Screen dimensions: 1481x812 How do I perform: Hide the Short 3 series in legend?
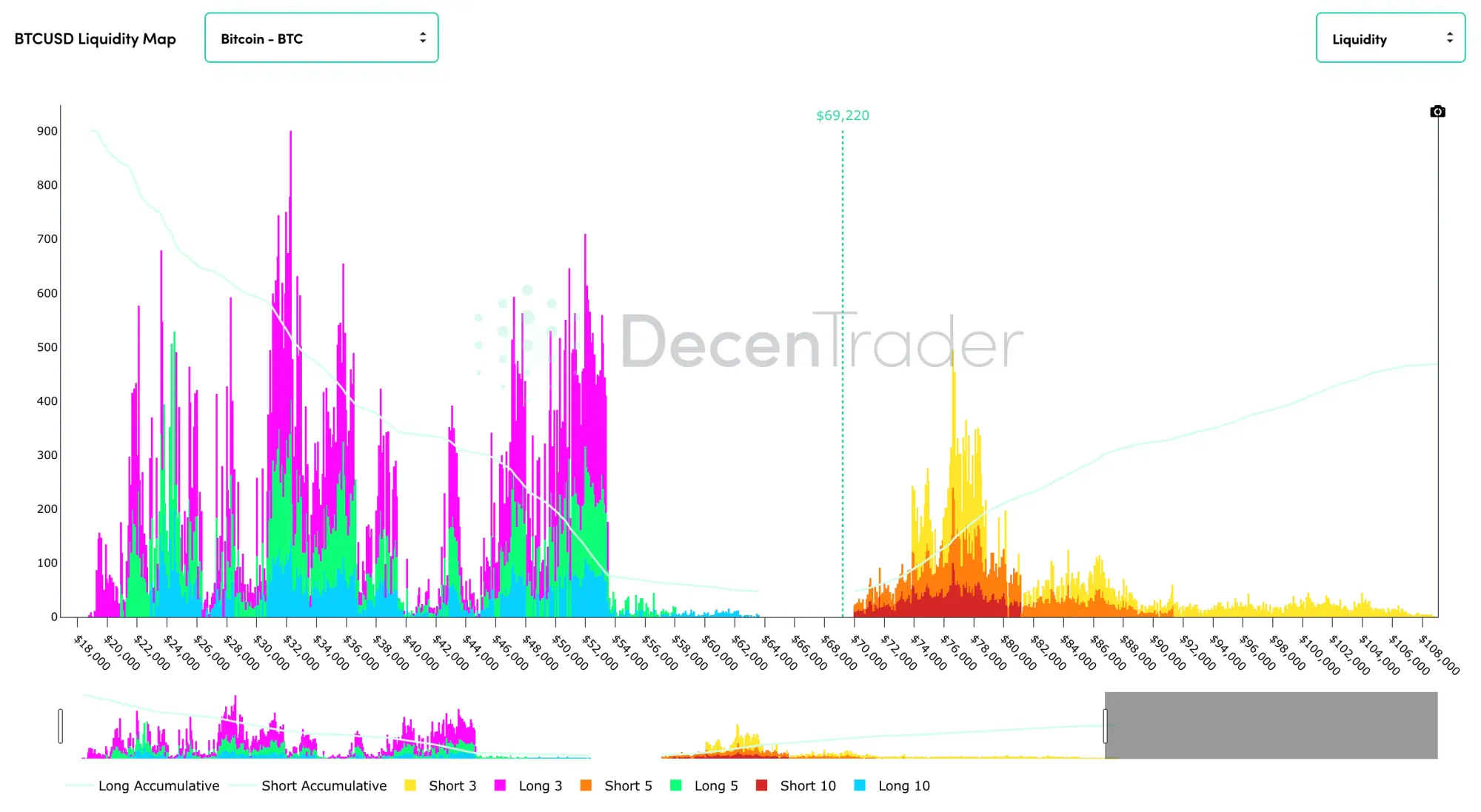coord(441,785)
